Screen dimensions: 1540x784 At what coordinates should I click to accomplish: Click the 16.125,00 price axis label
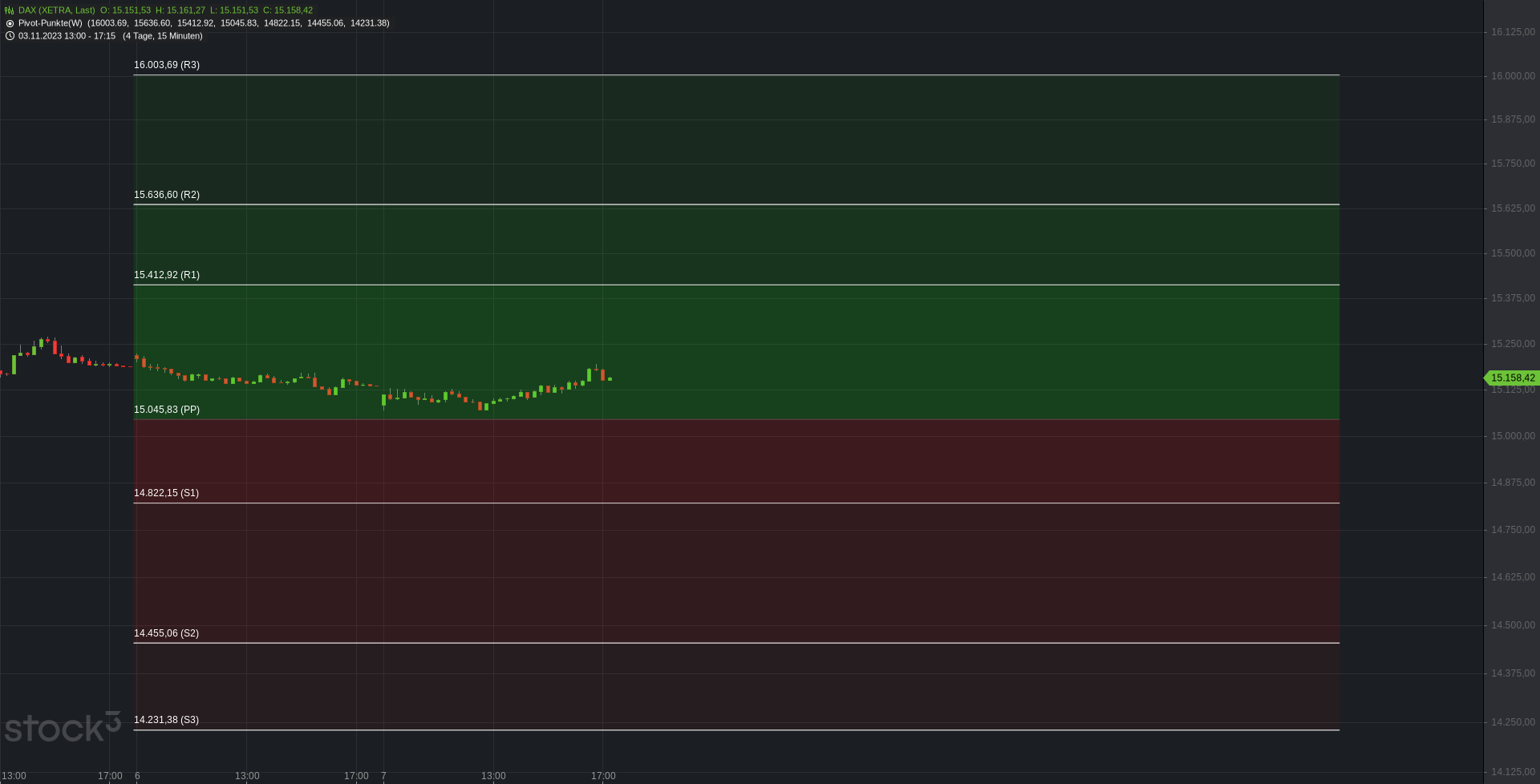[x=1513, y=32]
